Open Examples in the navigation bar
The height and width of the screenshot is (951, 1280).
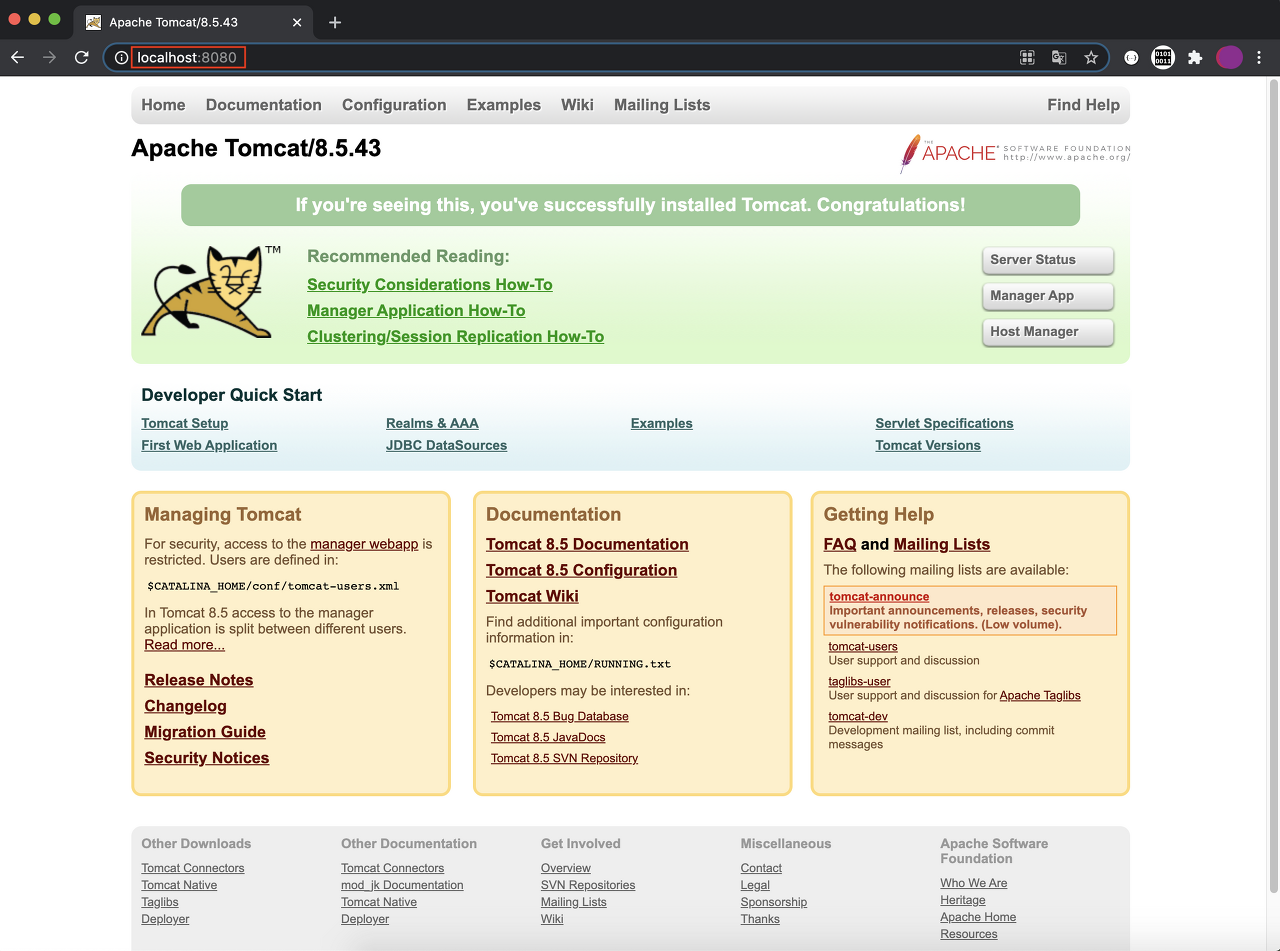click(504, 105)
